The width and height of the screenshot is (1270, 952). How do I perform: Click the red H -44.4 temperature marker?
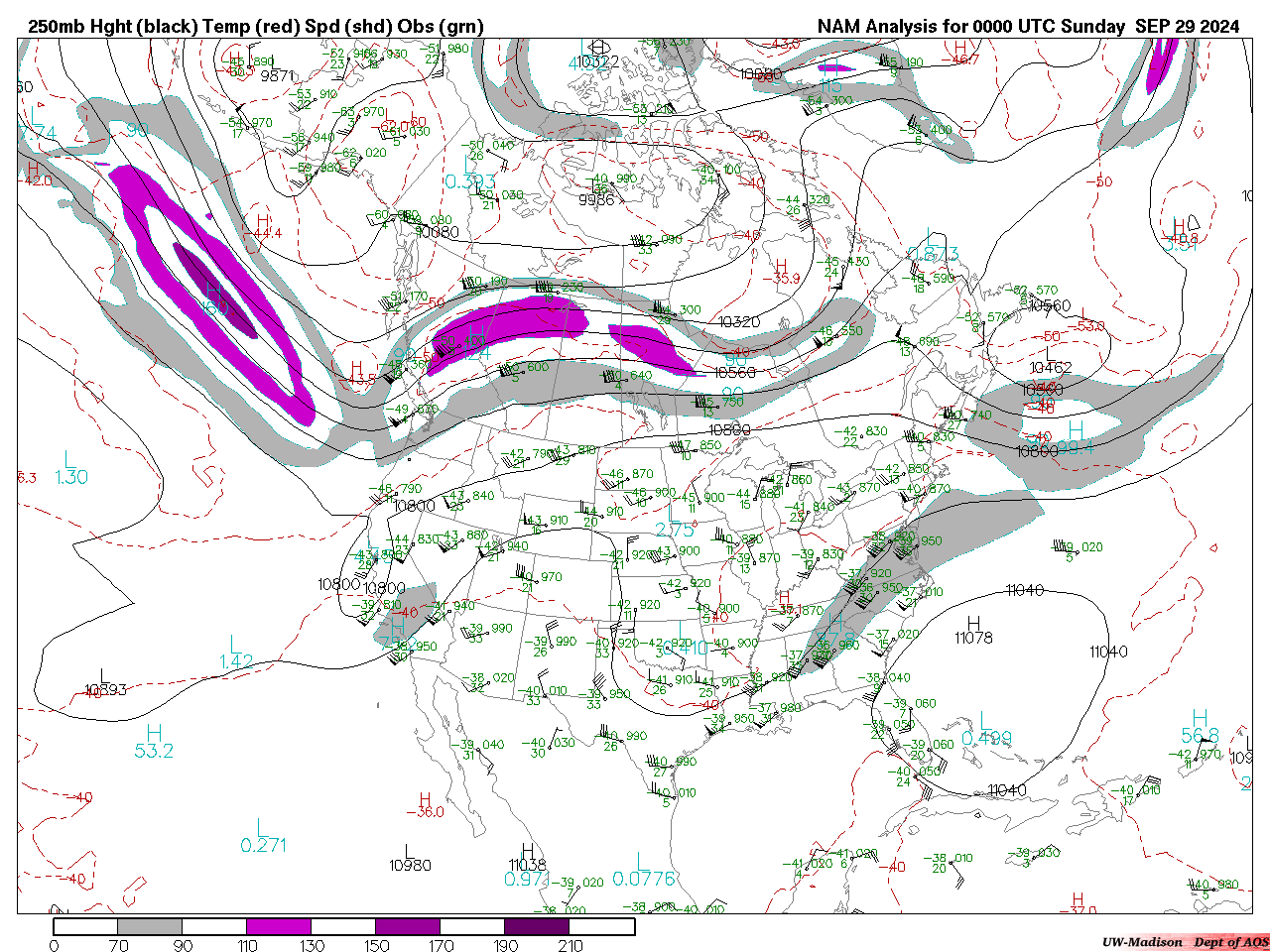point(262,227)
